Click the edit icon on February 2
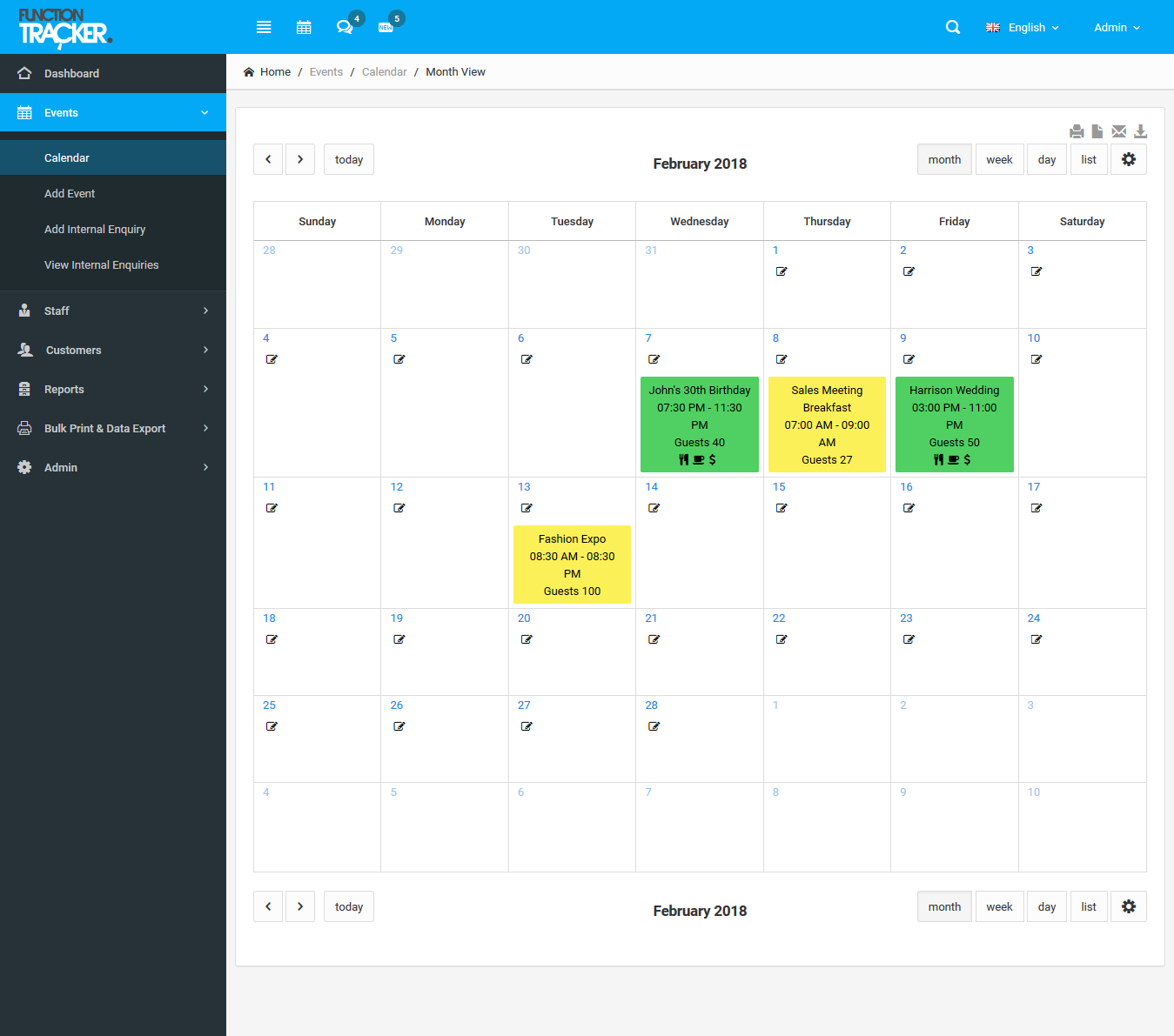1174x1036 pixels. click(909, 271)
